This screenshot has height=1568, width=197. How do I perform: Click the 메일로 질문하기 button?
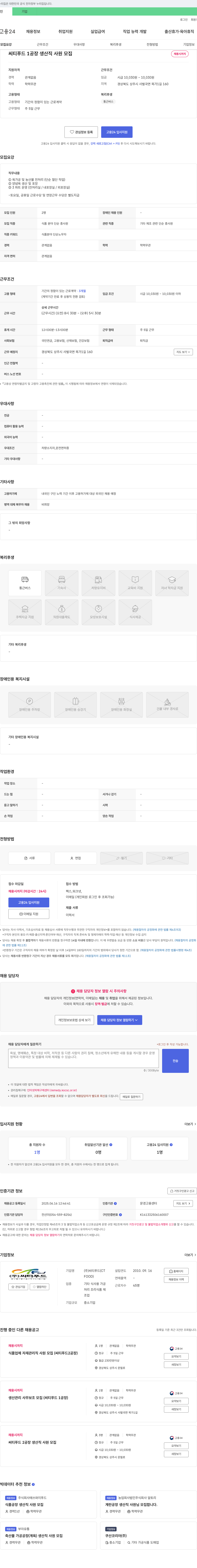131,1097
